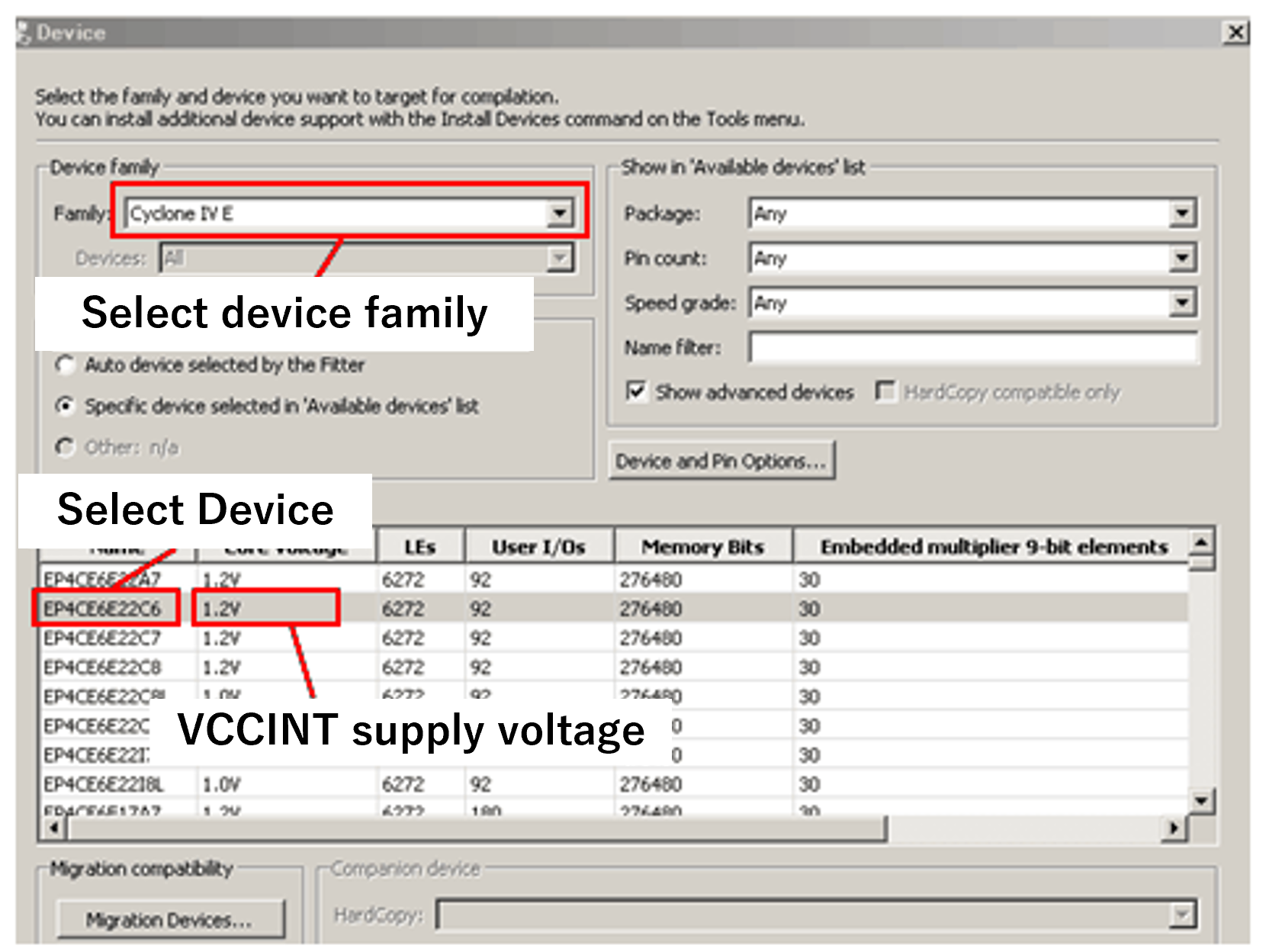Screen dimensions: 1266x952
Task: Click the Memory Bits column header
Action: [x=702, y=548]
